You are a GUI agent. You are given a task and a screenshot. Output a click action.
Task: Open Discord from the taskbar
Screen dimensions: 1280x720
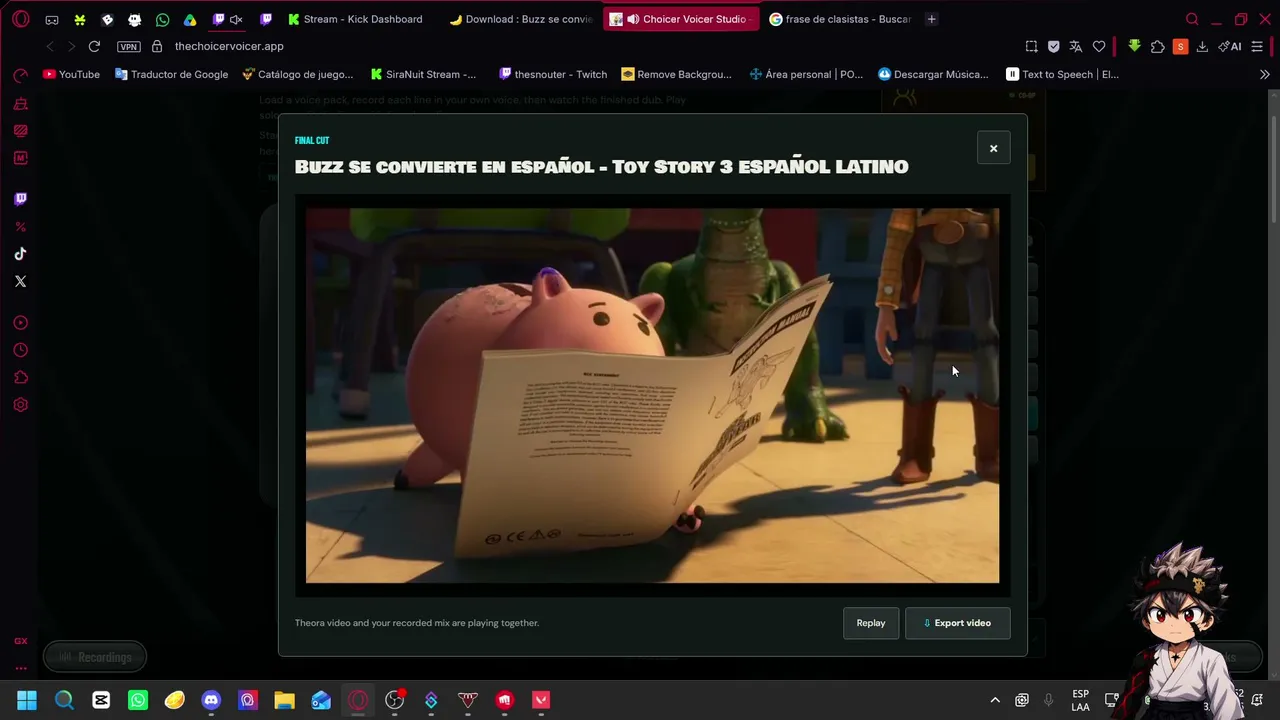pos(211,700)
